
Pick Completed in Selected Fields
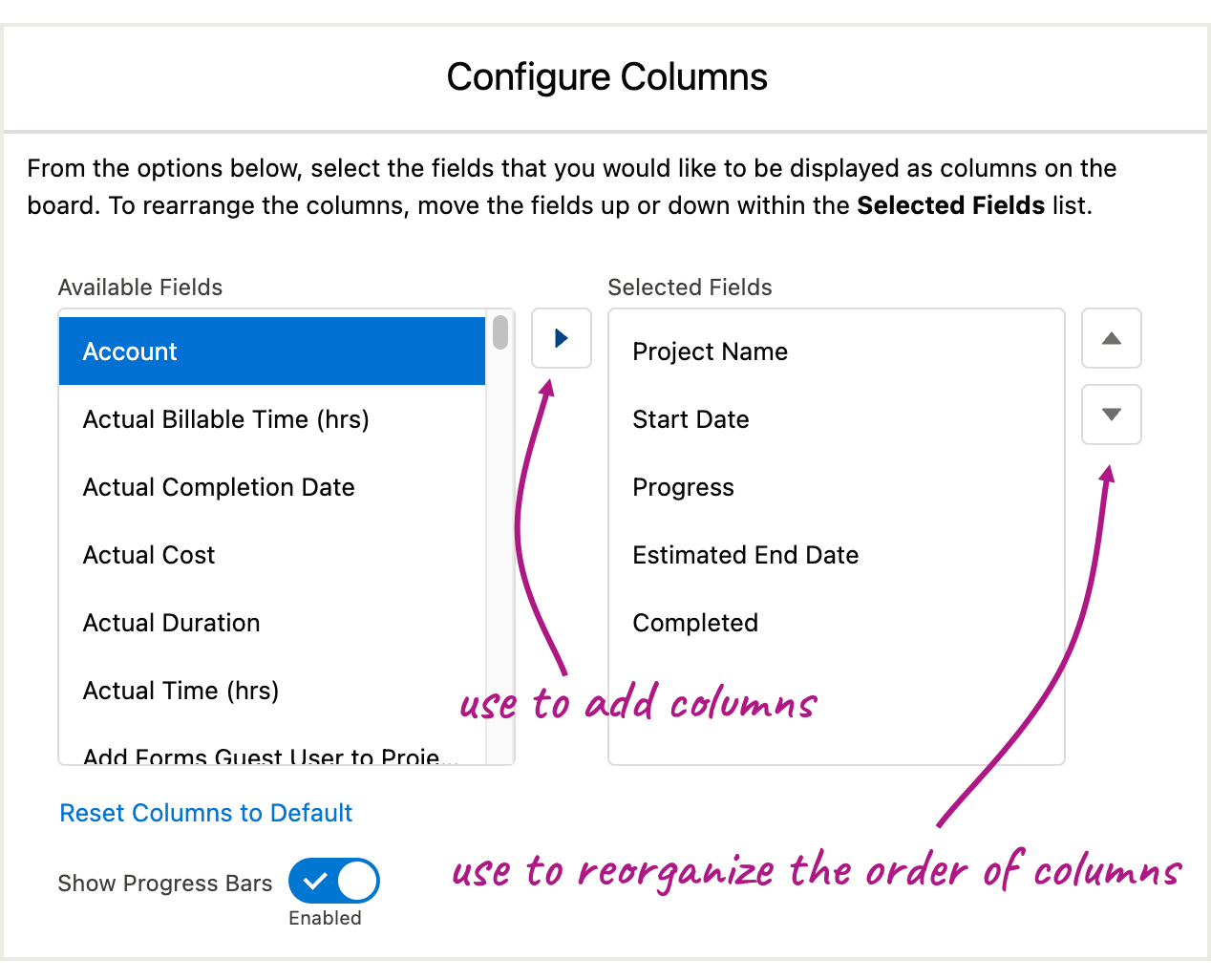pos(837,623)
